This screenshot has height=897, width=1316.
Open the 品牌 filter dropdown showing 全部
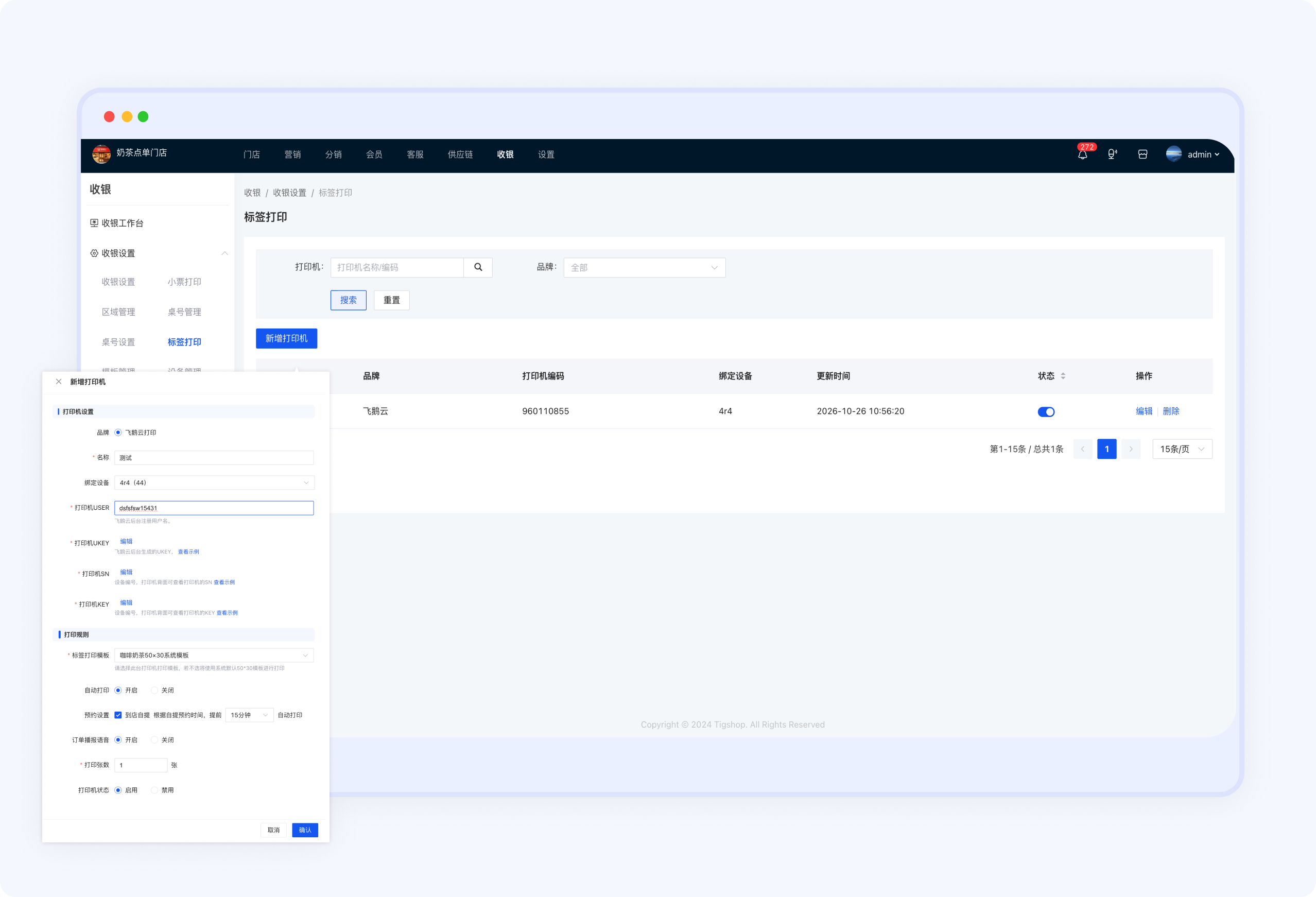tap(645, 267)
